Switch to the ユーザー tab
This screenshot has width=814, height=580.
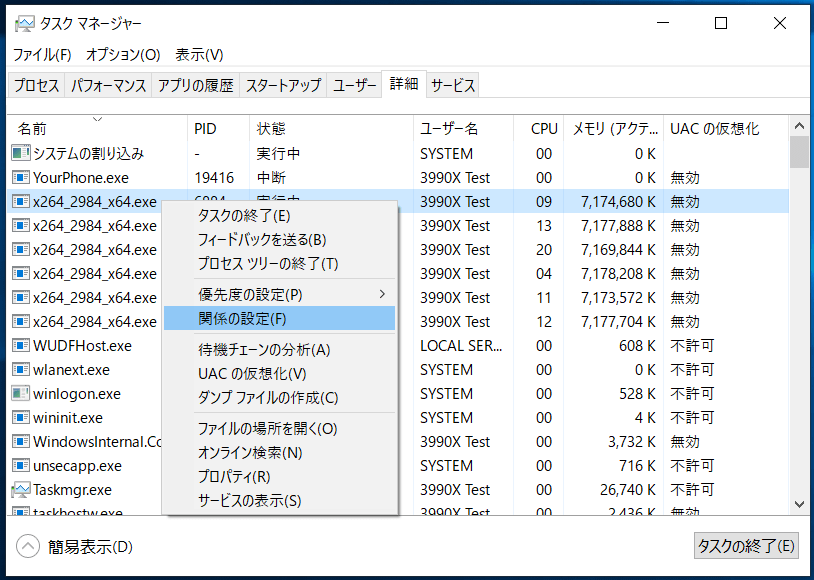coord(355,85)
